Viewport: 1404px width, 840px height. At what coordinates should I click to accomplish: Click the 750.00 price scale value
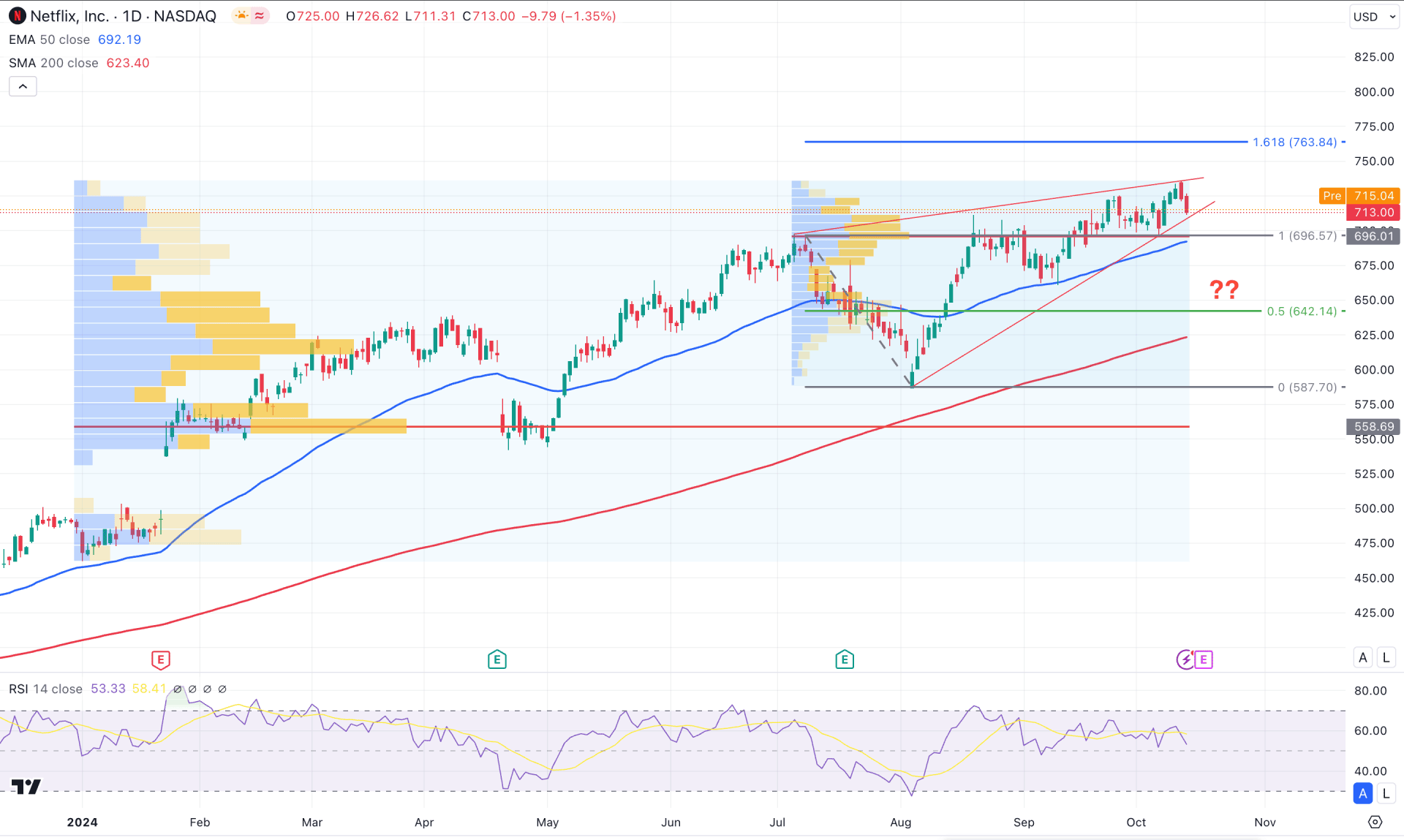click(x=1374, y=162)
